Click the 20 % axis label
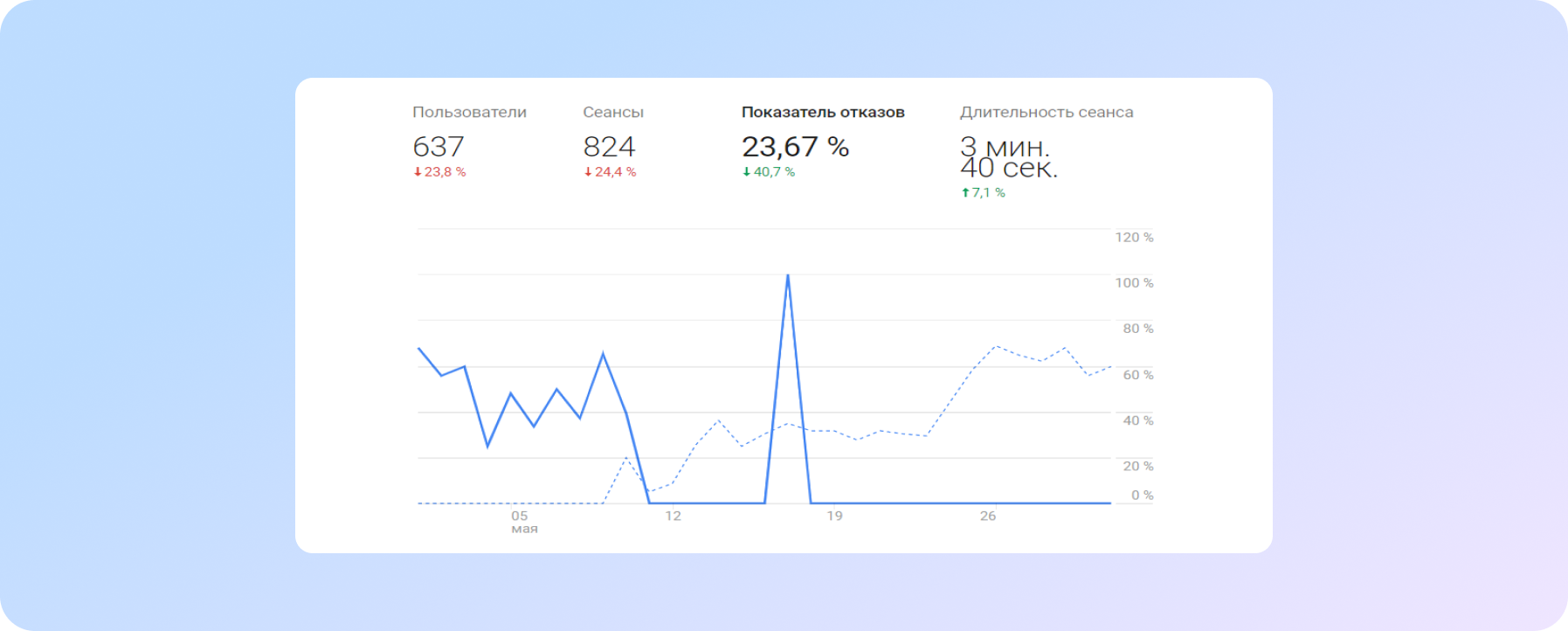Screen dimensions: 1568x631 tap(1138, 466)
